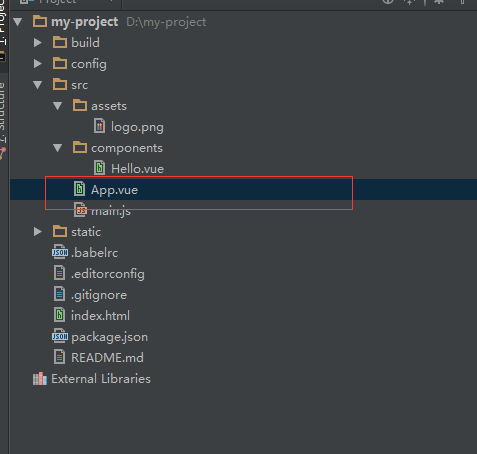Click the config folder icon
477x454 pixels.
pyautogui.click(x=60, y=63)
